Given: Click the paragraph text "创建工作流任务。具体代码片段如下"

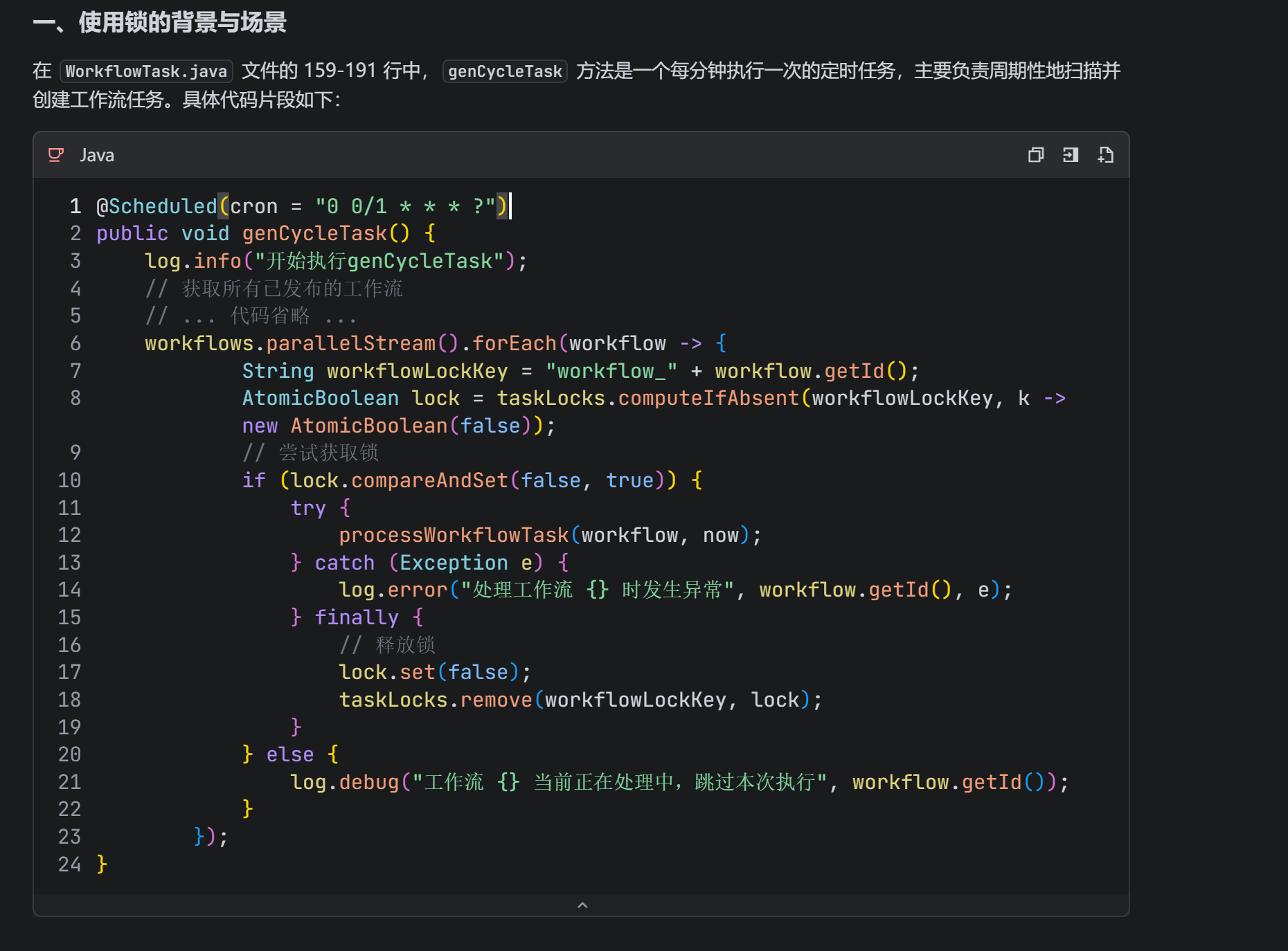Looking at the screenshot, I should coord(183,100).
